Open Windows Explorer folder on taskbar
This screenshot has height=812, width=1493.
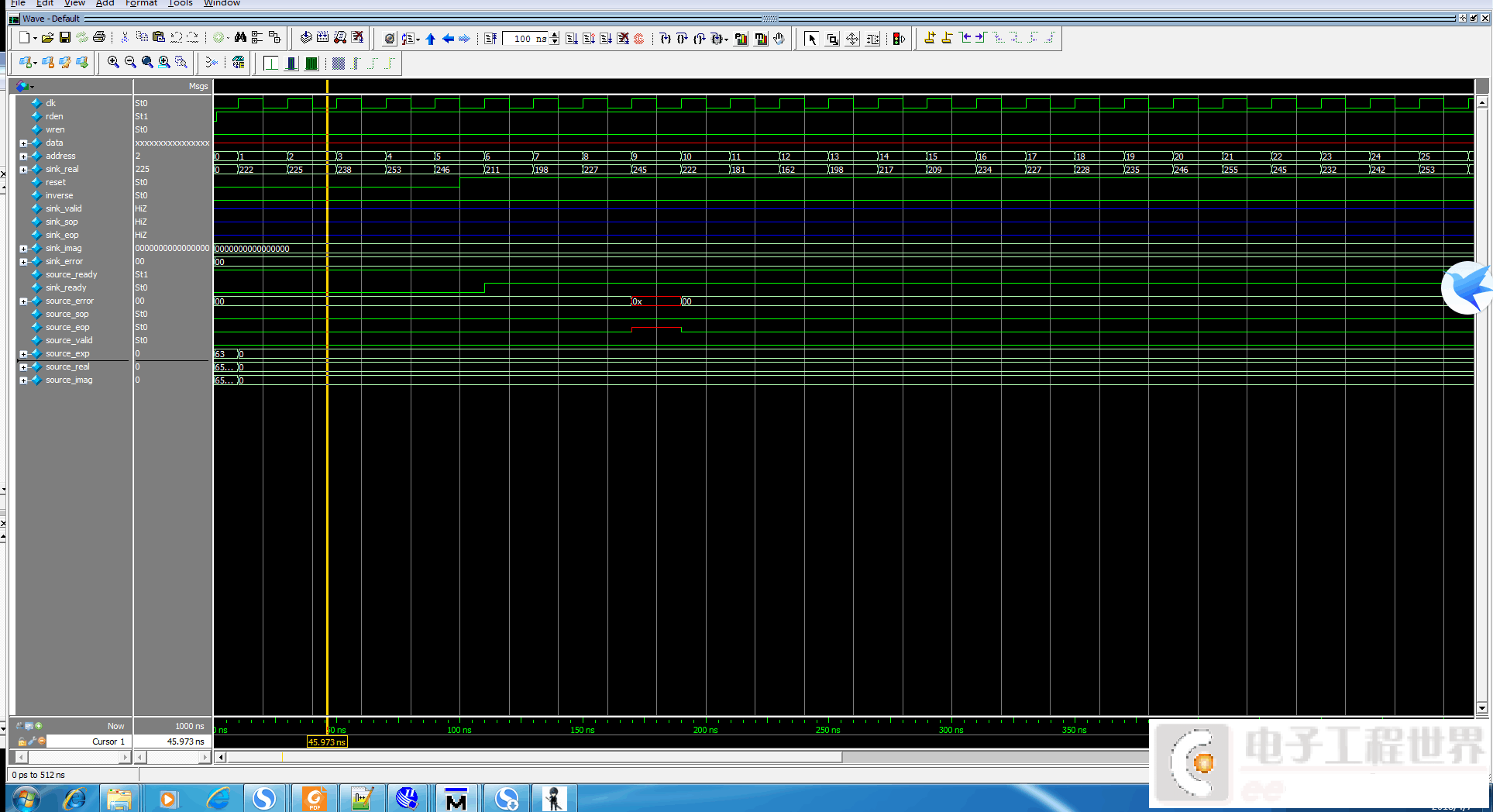pyautogui.click(x=119, y=798)
